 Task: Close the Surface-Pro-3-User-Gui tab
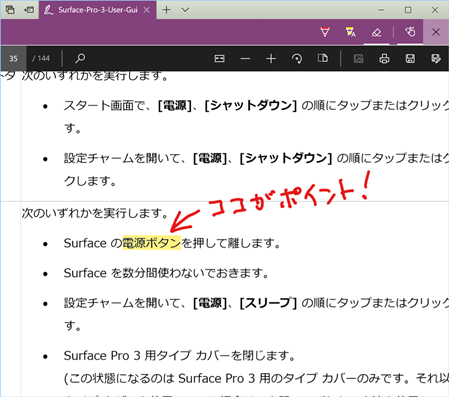pyautogui.click(x=147, y=10)
